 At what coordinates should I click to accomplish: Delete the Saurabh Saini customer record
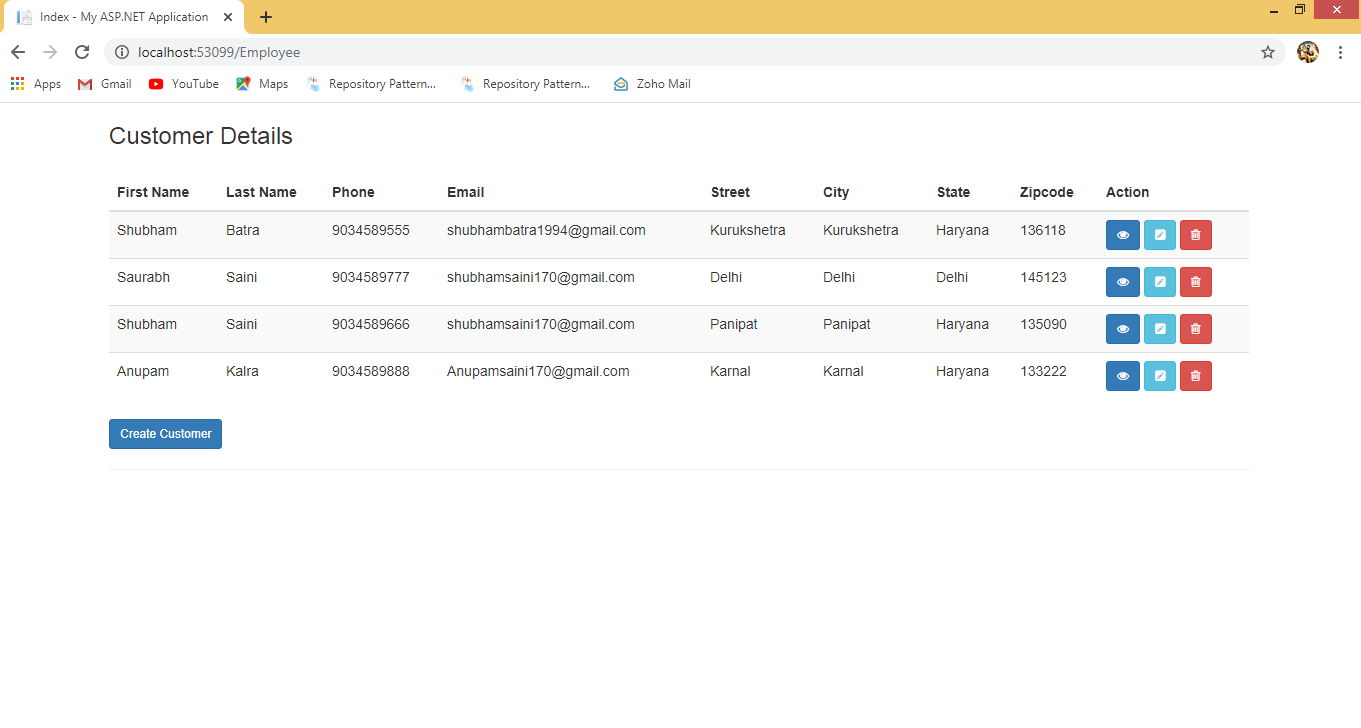[x=1195, y=282]
